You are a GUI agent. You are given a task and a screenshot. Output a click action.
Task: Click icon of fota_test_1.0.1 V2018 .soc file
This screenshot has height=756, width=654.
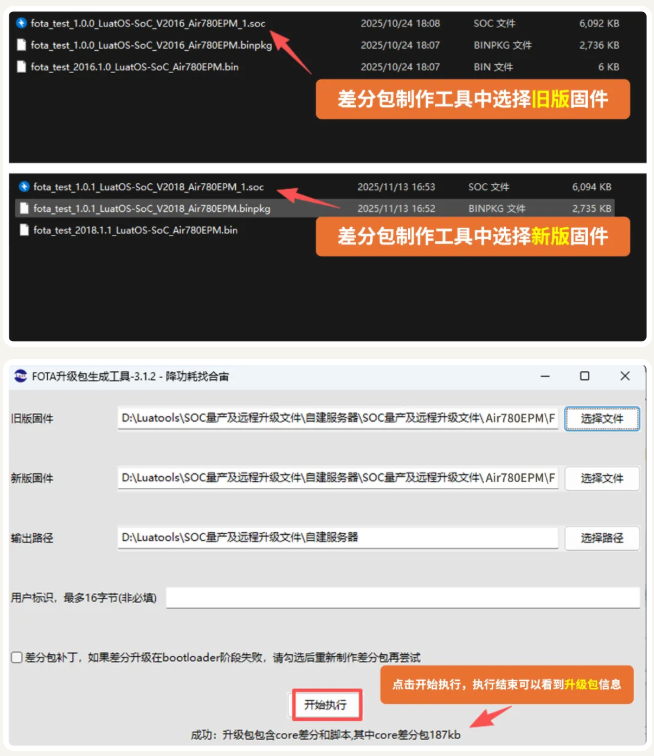pyautogui.click(x=24, y=187)
